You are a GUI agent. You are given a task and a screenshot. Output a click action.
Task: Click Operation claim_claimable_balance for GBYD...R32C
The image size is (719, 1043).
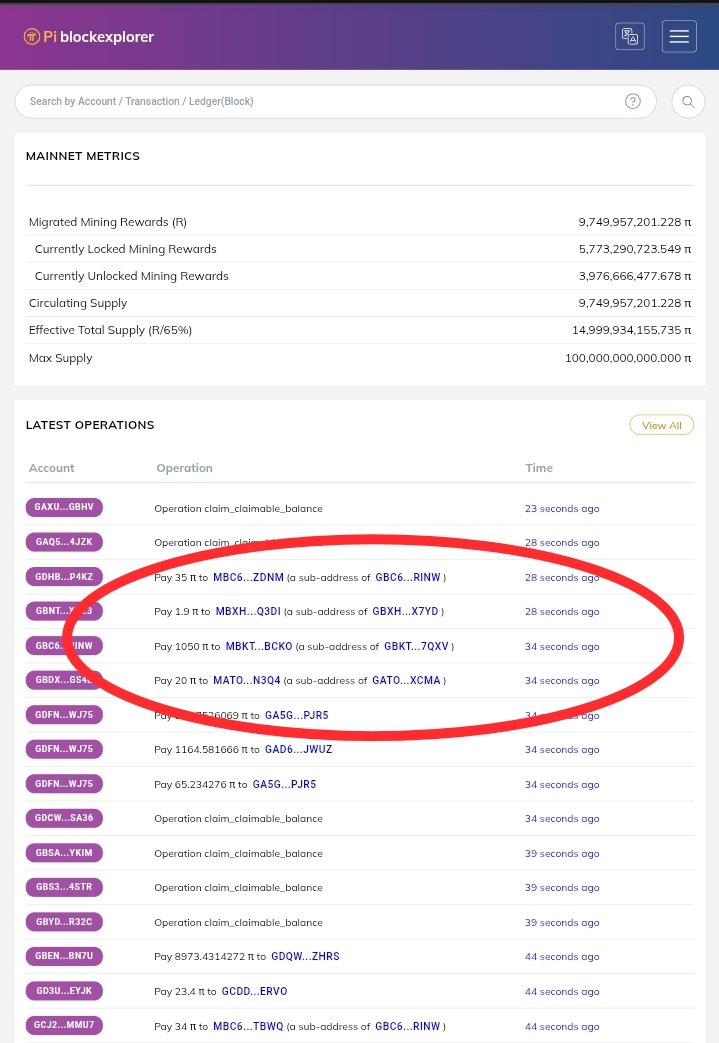coord(238,923)
